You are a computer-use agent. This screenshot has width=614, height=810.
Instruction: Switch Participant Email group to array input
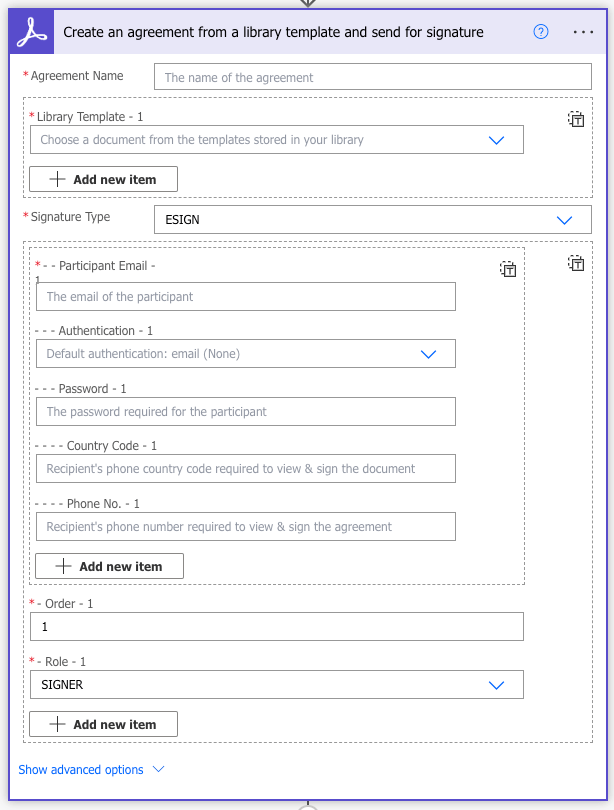pos(508,269)
